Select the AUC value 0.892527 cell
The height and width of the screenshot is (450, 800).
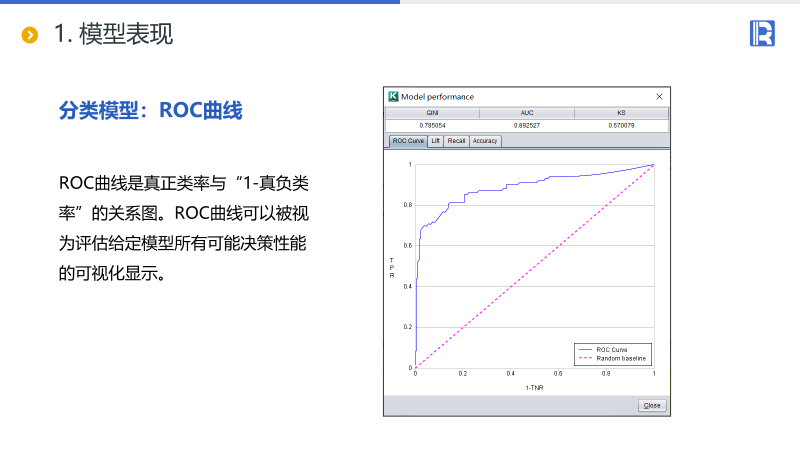pos(527,126)
